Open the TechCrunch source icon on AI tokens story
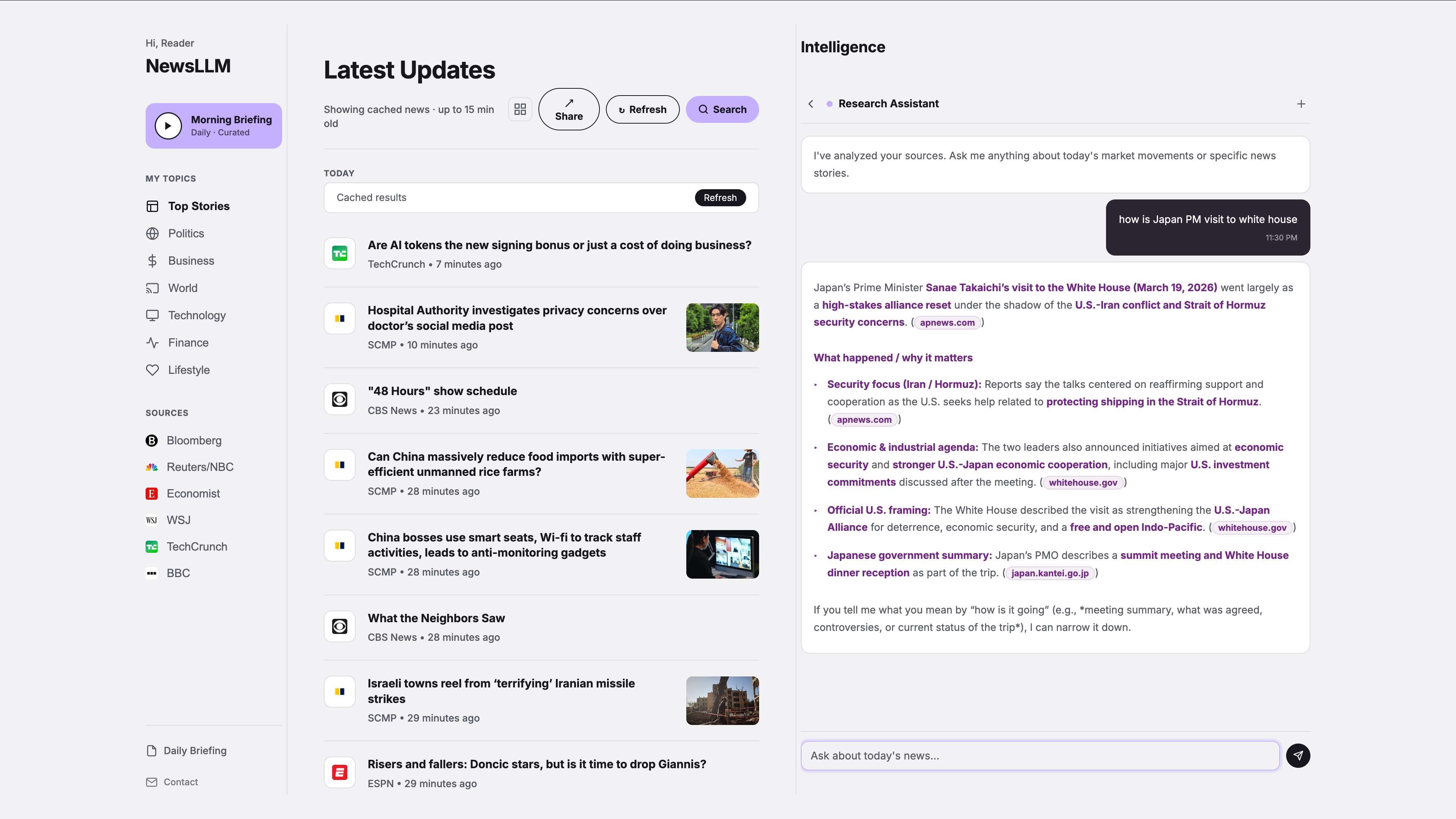Image resolution: width=1456 pixels, height=819 pixels. 340,254
